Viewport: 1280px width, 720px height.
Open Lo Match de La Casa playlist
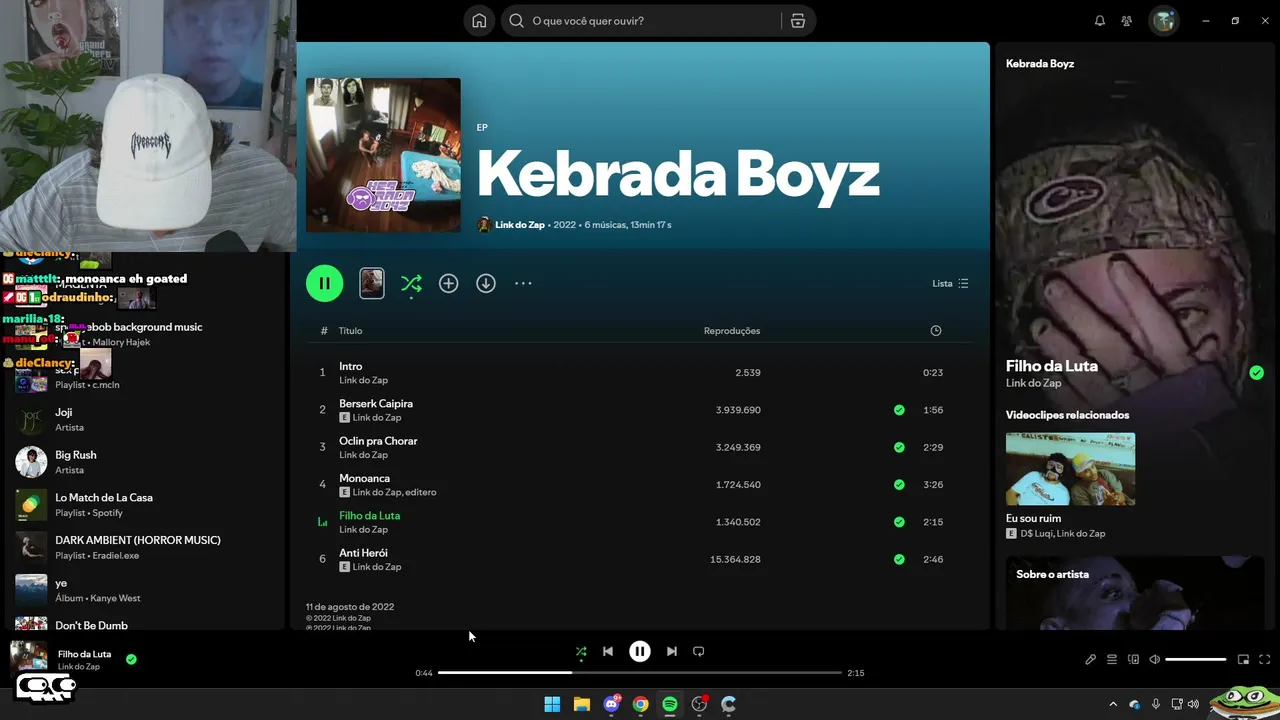[x=145, y=505]
